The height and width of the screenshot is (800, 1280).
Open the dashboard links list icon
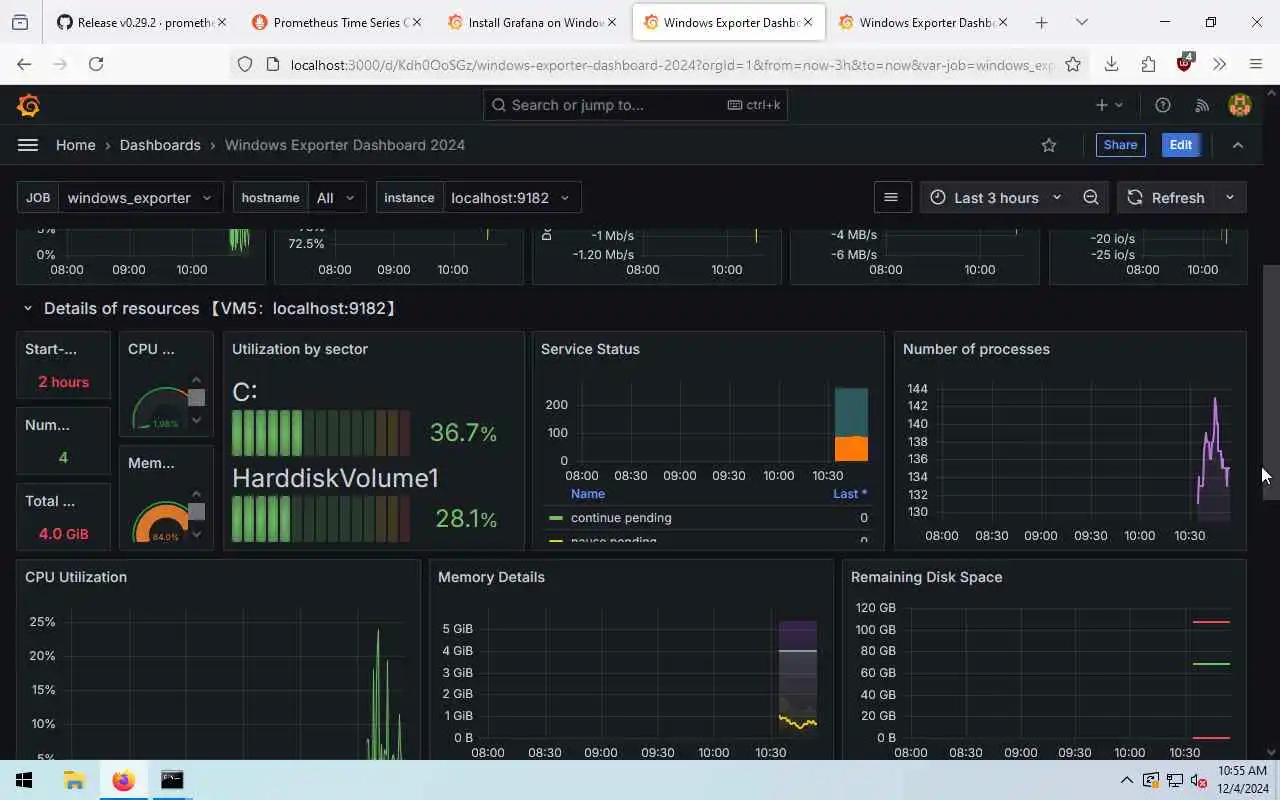tap(891, 198)
